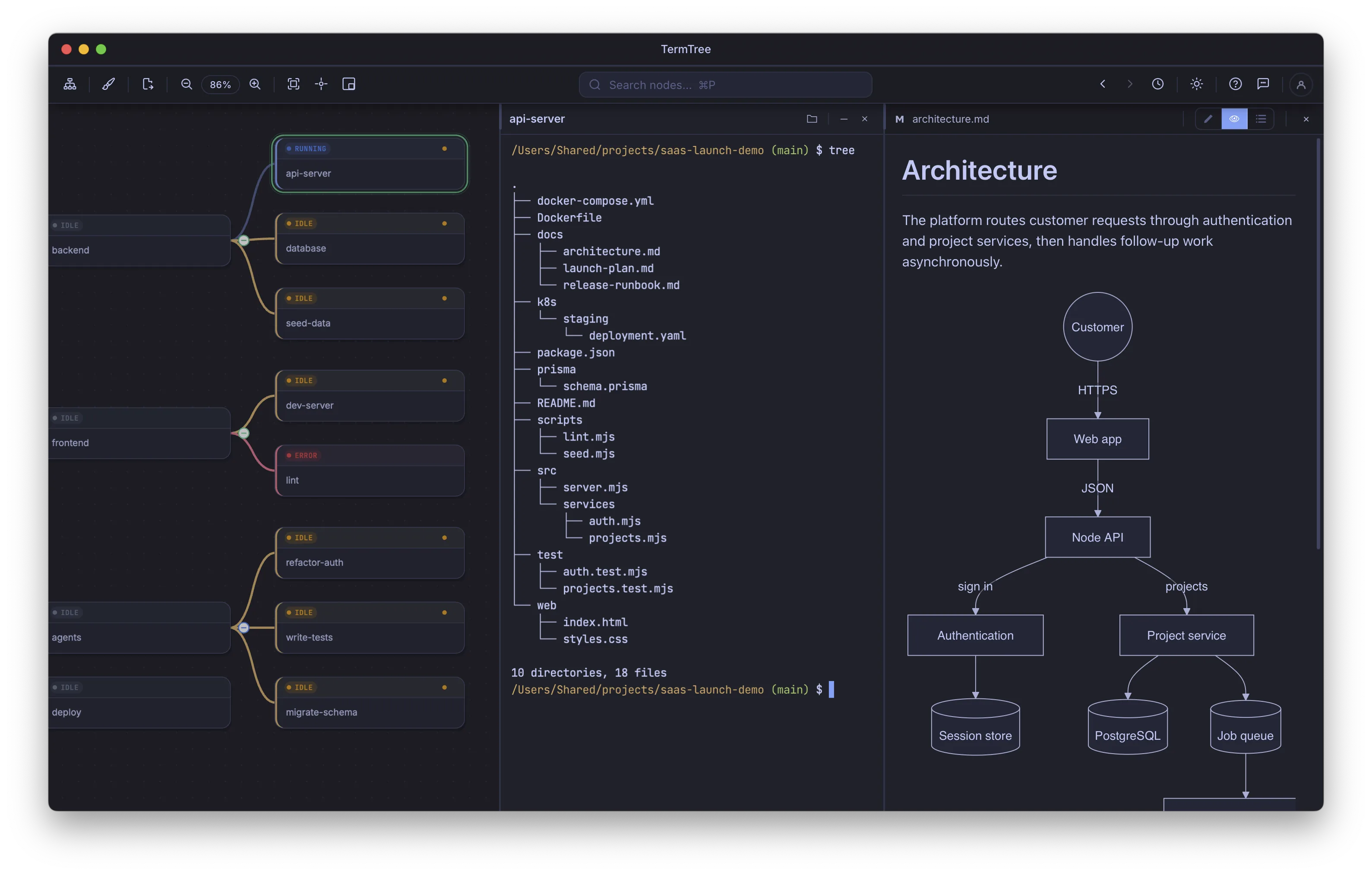Open help via question mark icon
The width and height of the screenshot is (1372, 875).
point(1235,84)
